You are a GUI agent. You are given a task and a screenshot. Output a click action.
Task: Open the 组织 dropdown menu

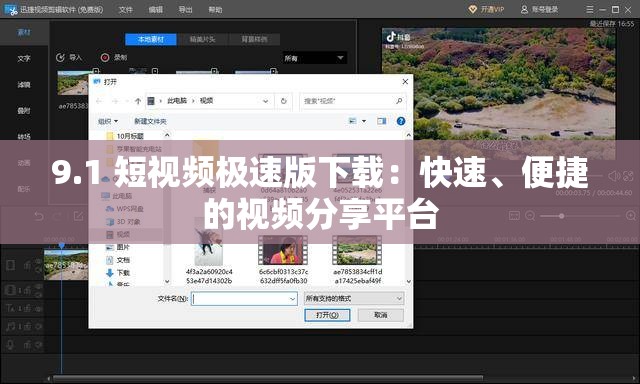(x=108, y=121)
